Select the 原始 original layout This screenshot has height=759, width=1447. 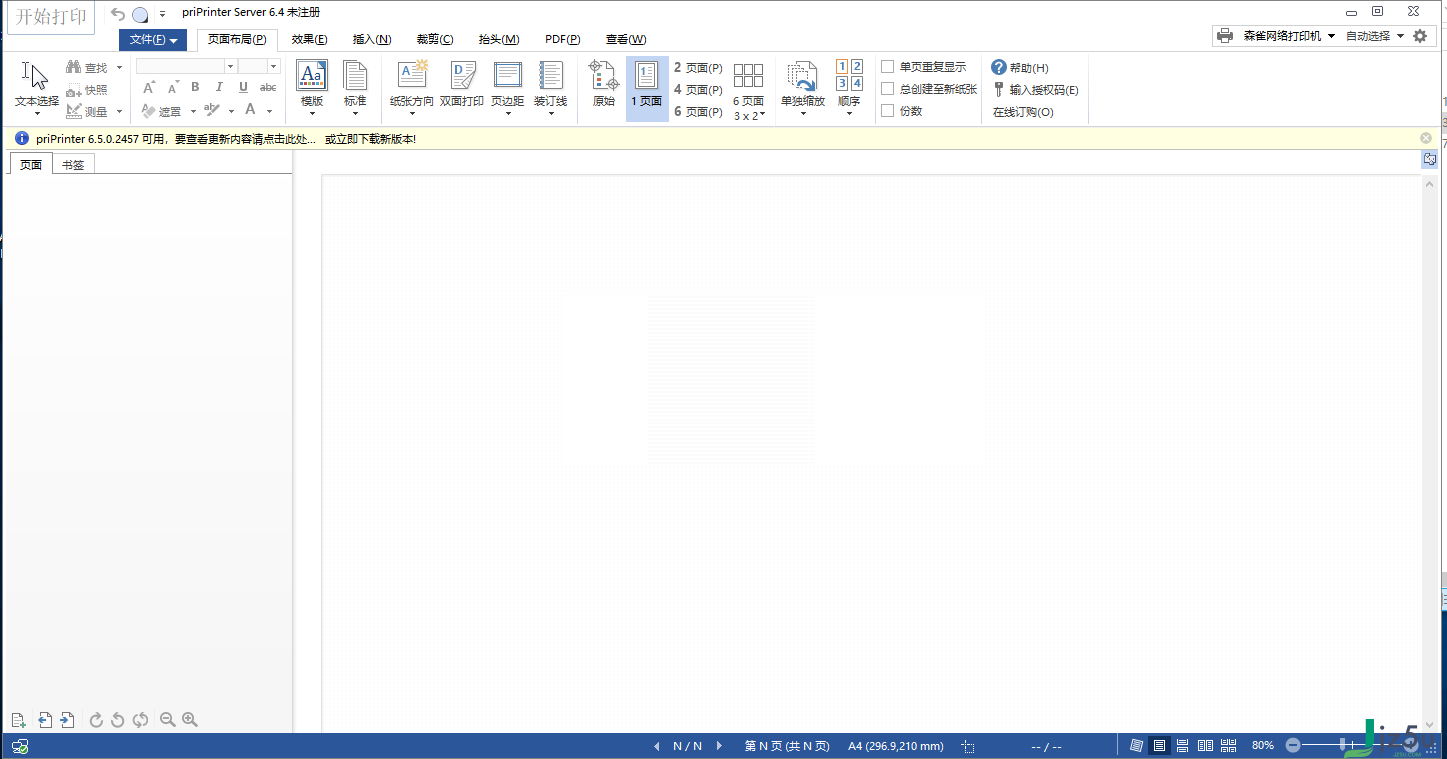point(603,84)
